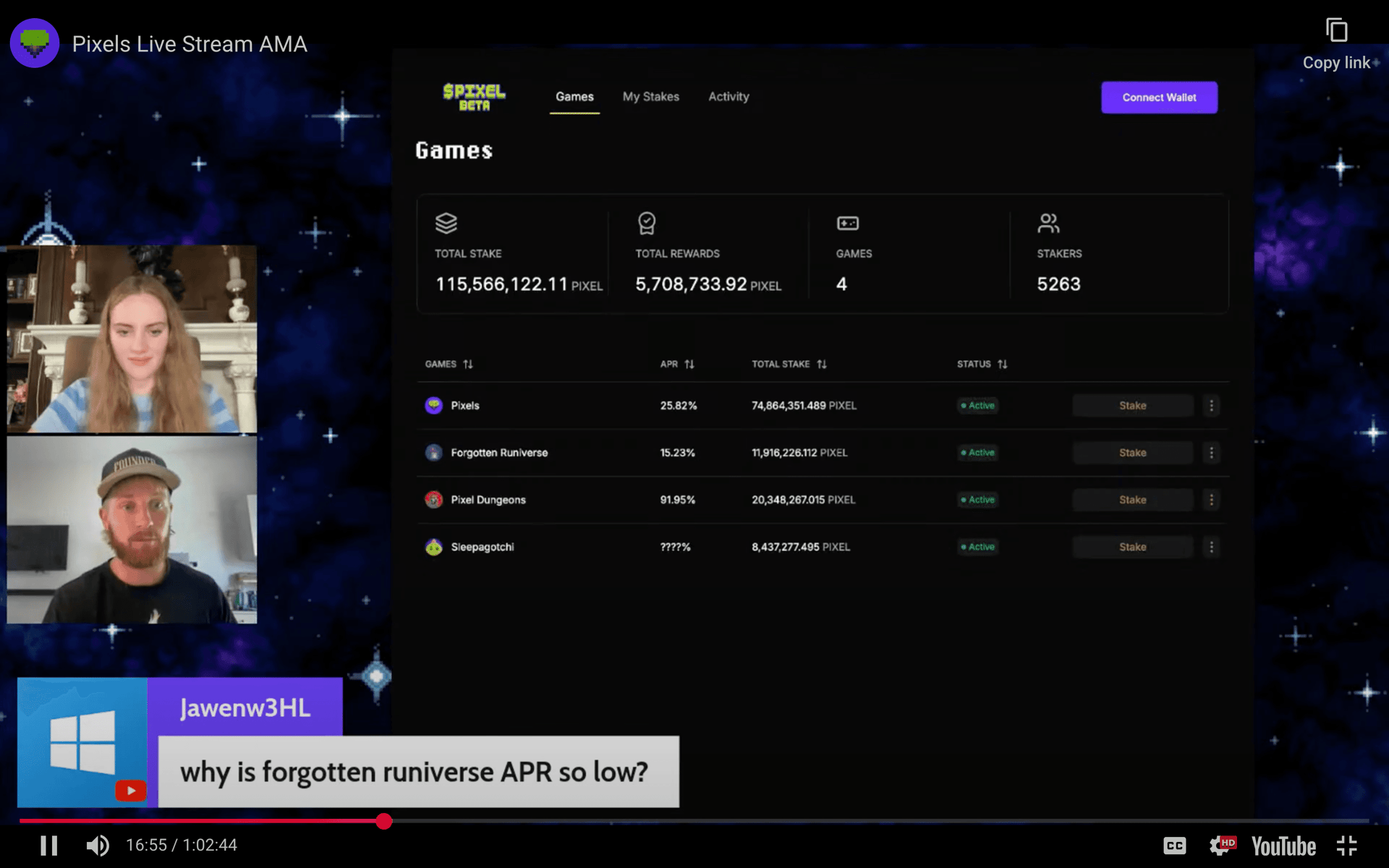The width and height of the screenshot is (1389, 868).
Task: Open more options for Sleepagotchi row
Action: pyautogui.click(x=1211, y=547)
